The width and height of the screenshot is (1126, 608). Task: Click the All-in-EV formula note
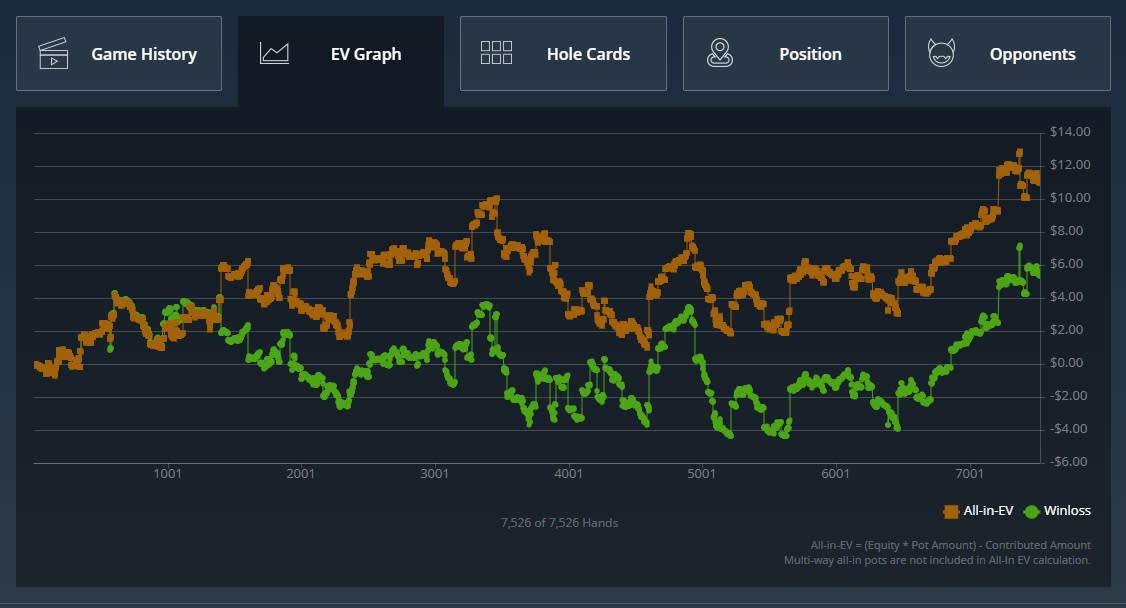[950, 546]
